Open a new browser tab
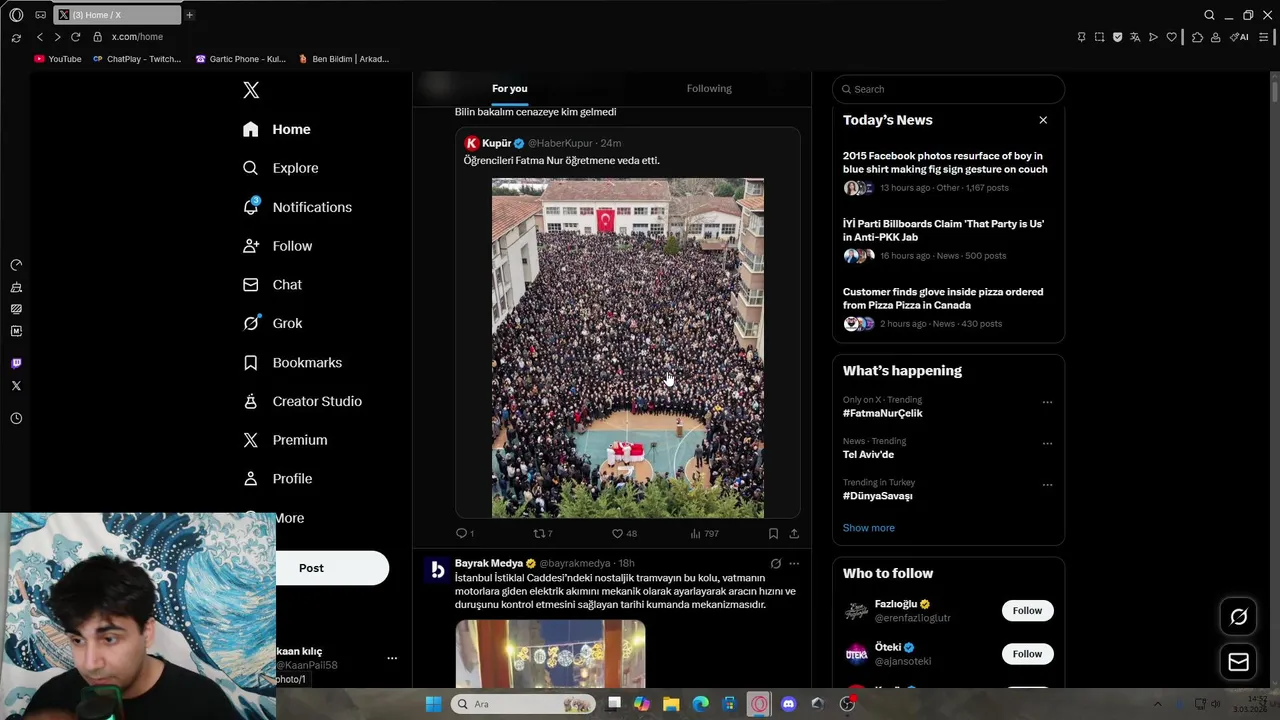 pos(189,15)
